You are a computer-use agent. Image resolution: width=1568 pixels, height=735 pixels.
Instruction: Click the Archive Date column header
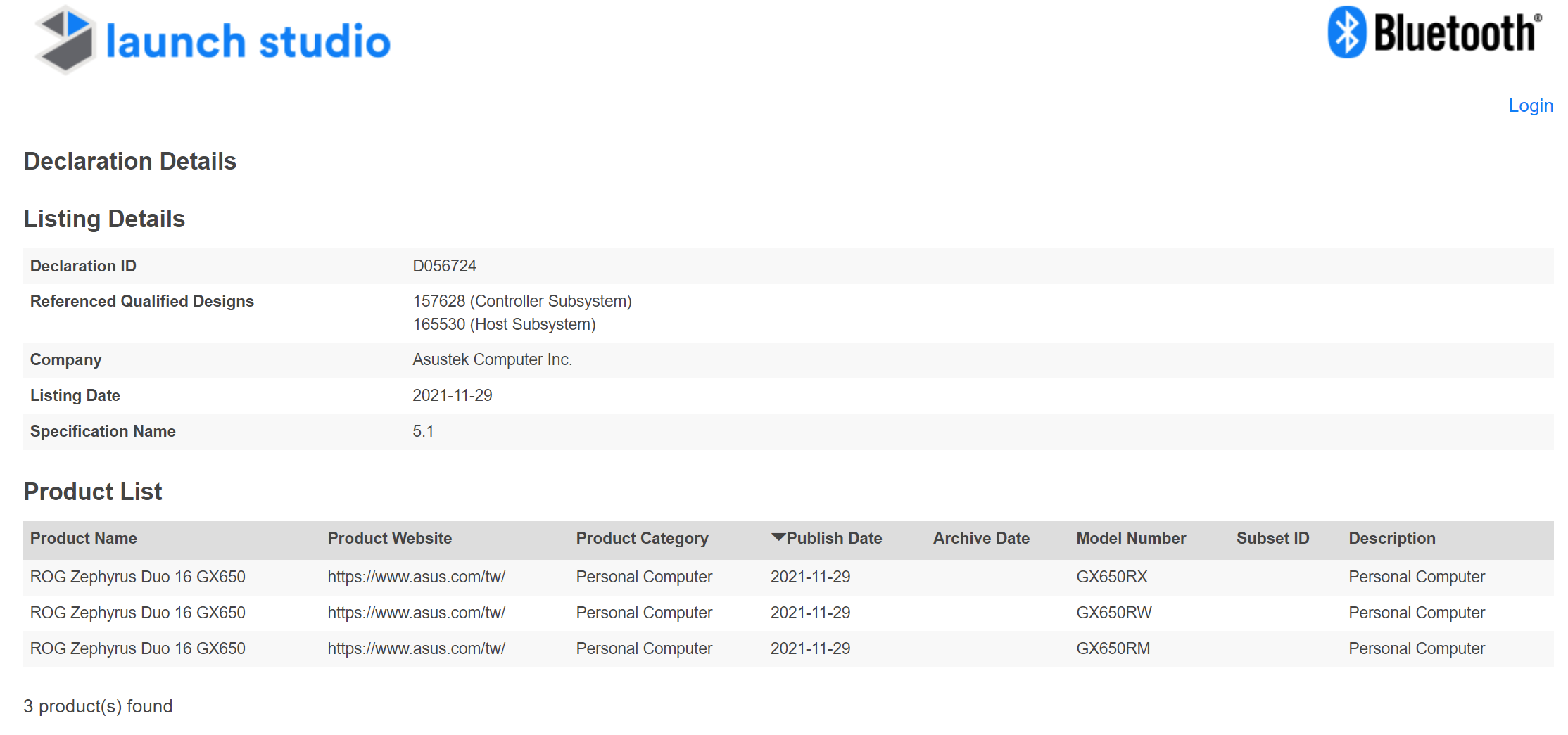[980, 538]
